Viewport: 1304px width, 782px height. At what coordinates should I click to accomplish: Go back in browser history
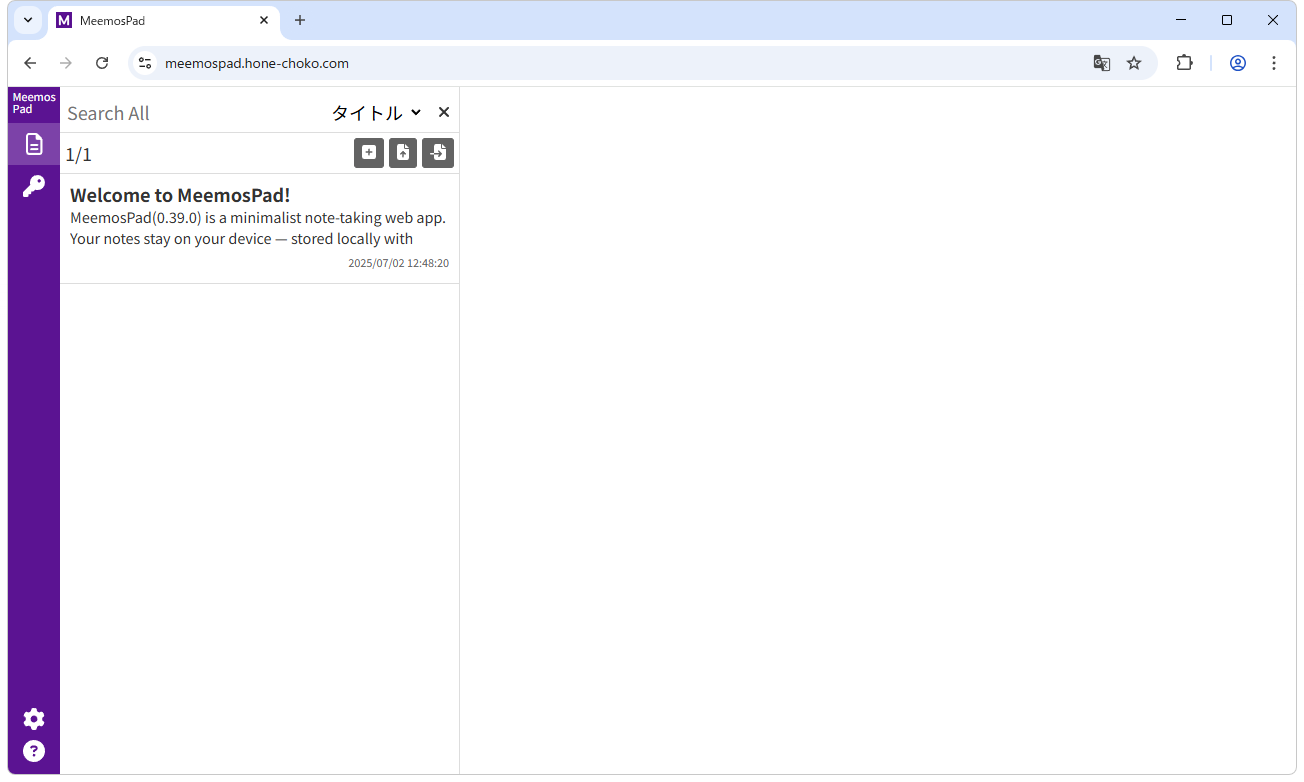30,63
